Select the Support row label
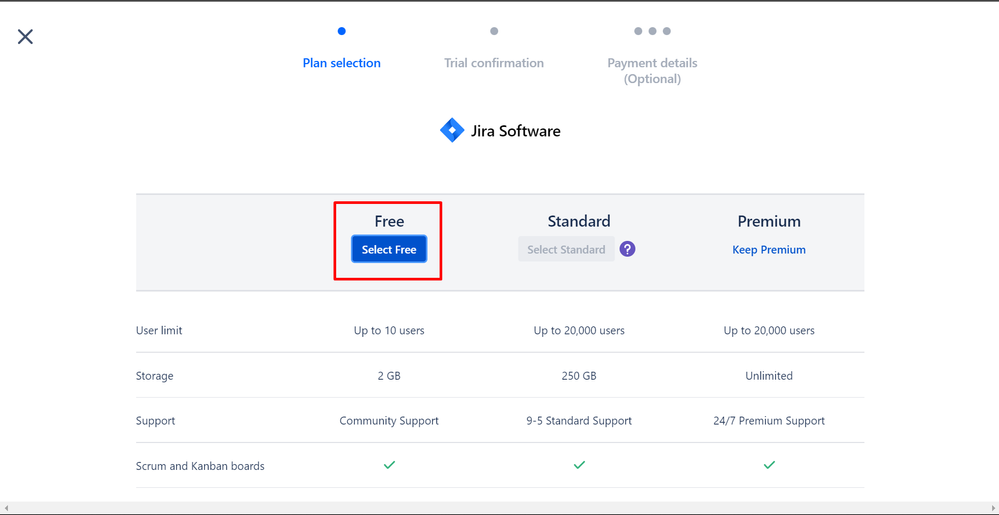Image resolution: width=999 pixels, height=515 pixels. (x=155, y=421)
